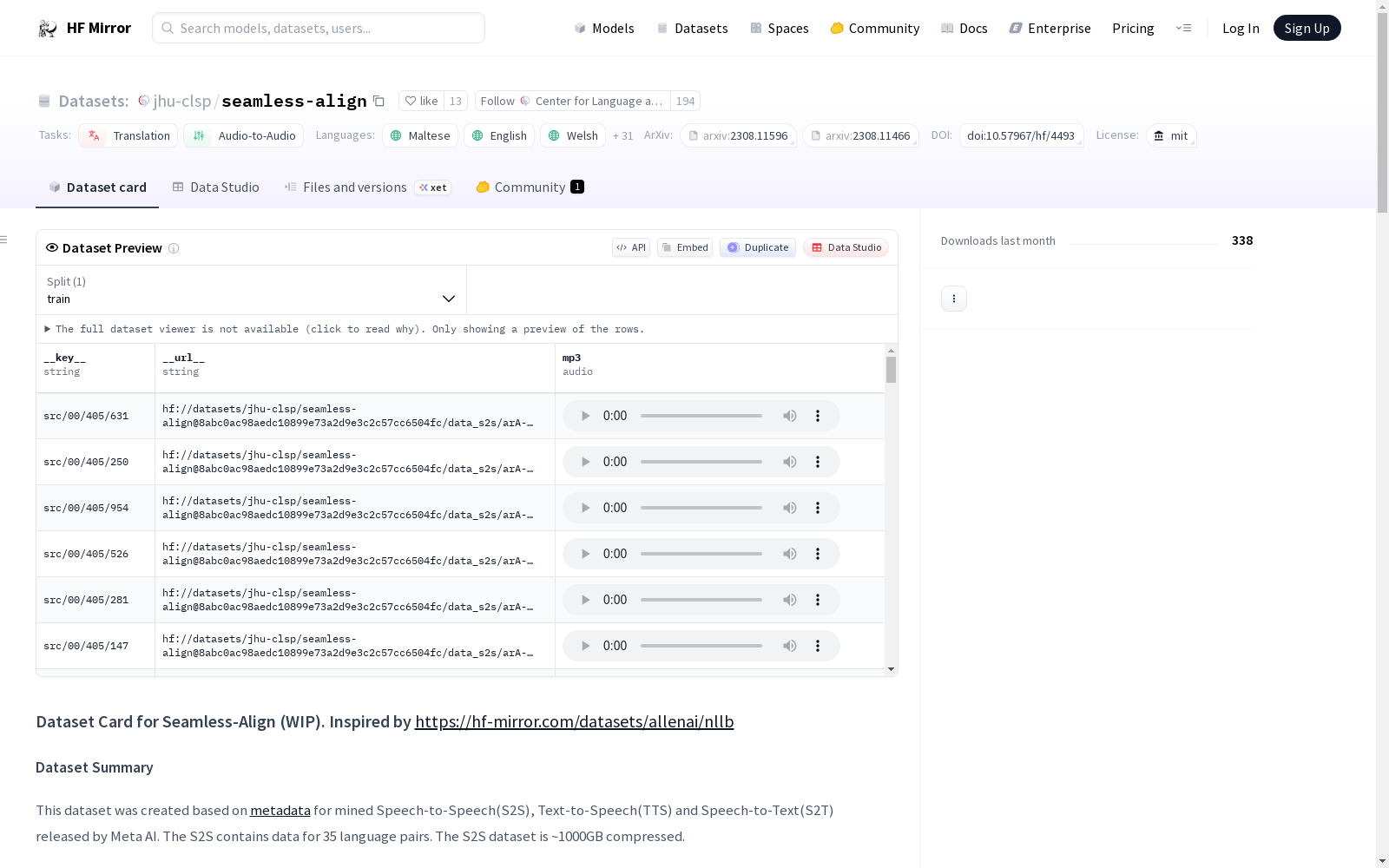Open the arxiv:2308.11596 paper tag
The height and width of the screenshot is (868, 1389).
click(x=739, y=136)
